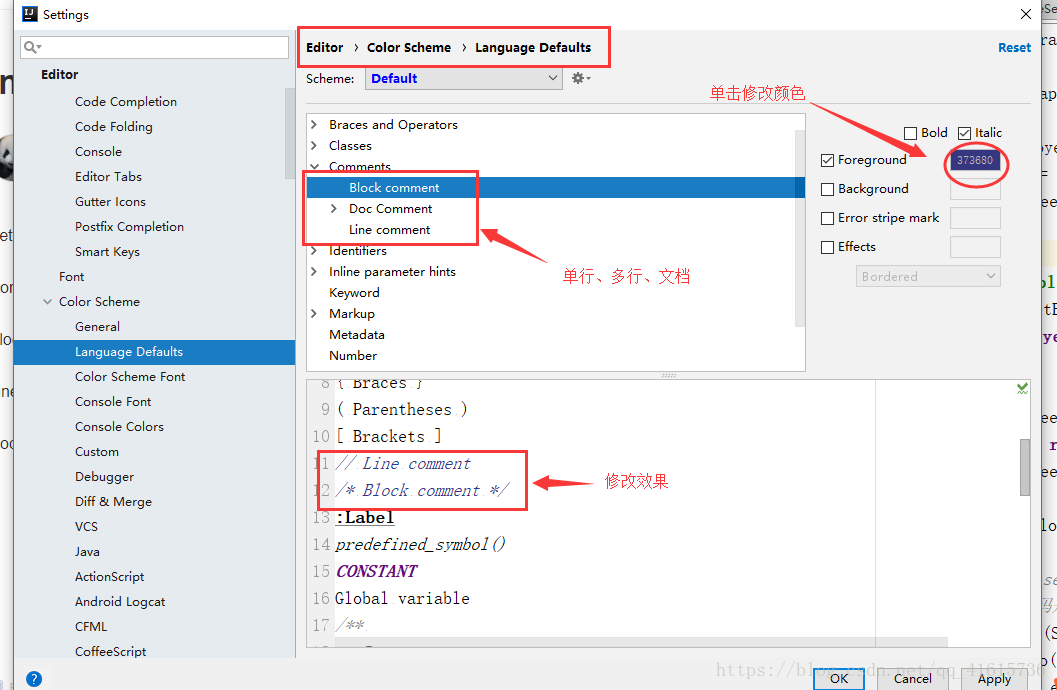The height and width of the screenshot is (690, 1057).
Task: Open Color Scheme Font page
Action: (x=130, y=377)
